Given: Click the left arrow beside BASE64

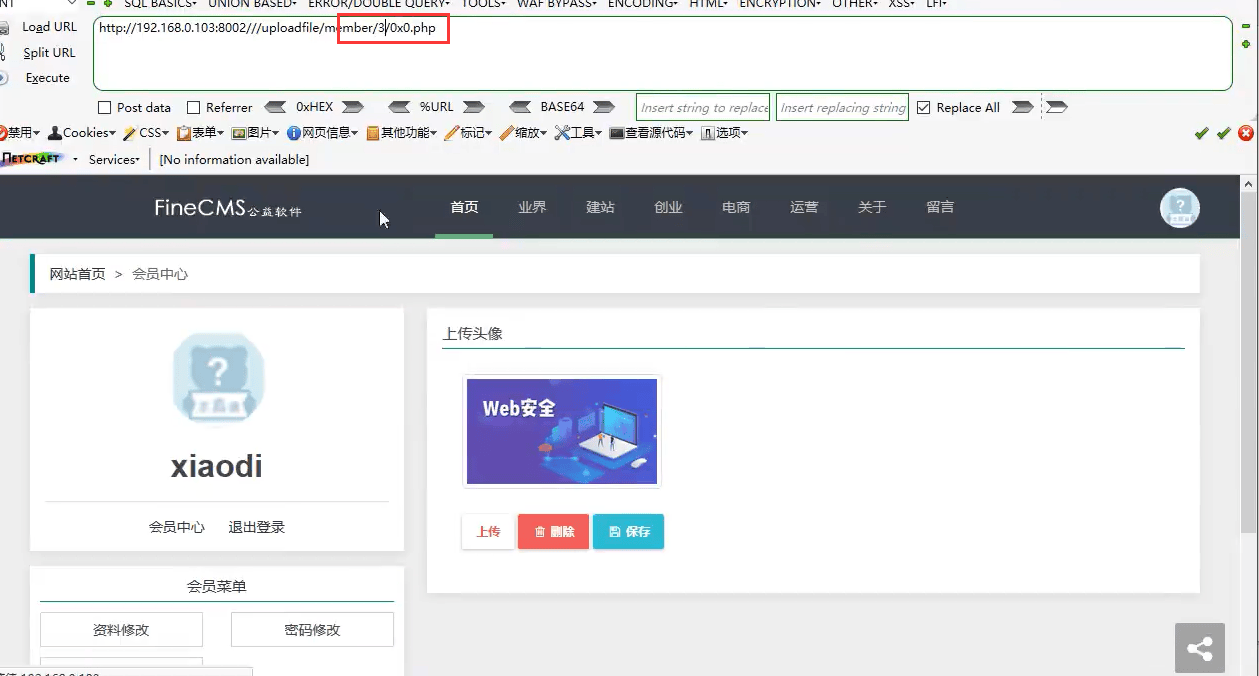Looking at the screenshot, I should coord(520,107).
